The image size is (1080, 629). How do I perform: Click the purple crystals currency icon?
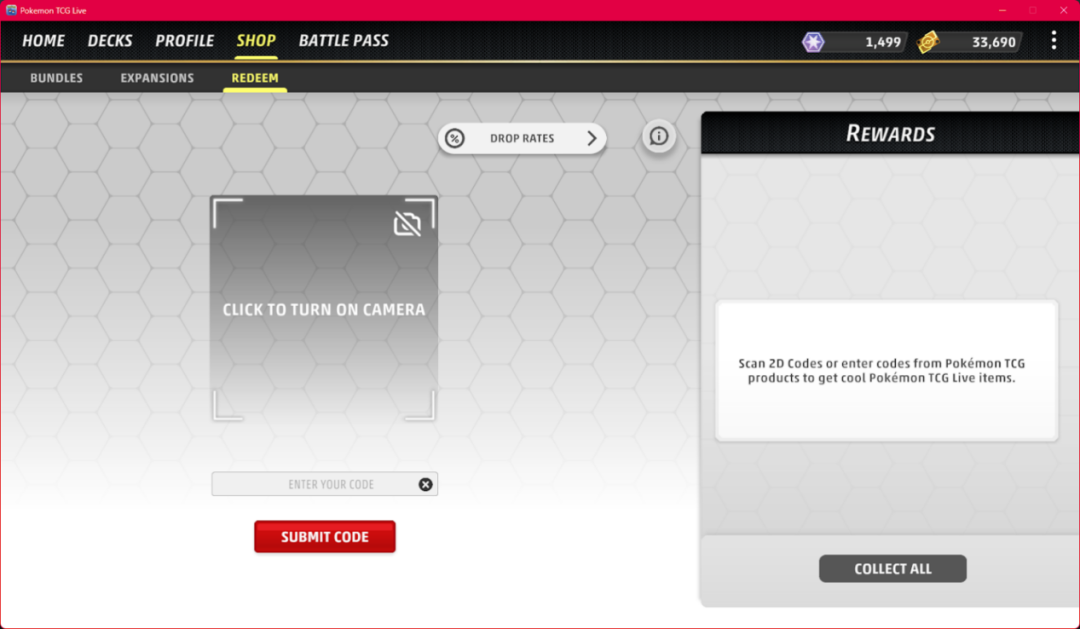813,42
